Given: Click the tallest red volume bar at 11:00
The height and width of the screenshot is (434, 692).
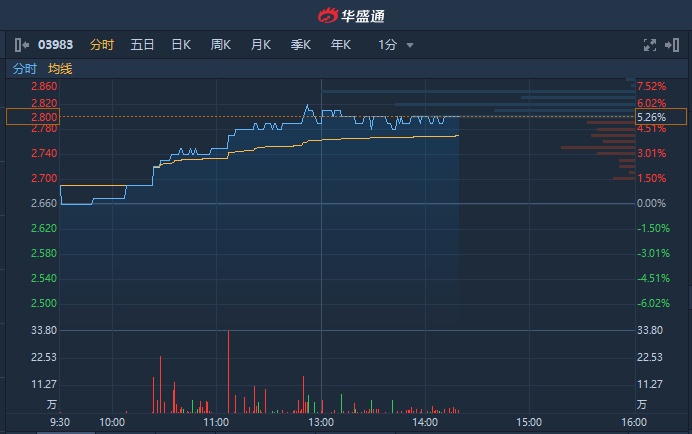Looking at the screenshot, I should pyautogui.click(x=229, y=372).
